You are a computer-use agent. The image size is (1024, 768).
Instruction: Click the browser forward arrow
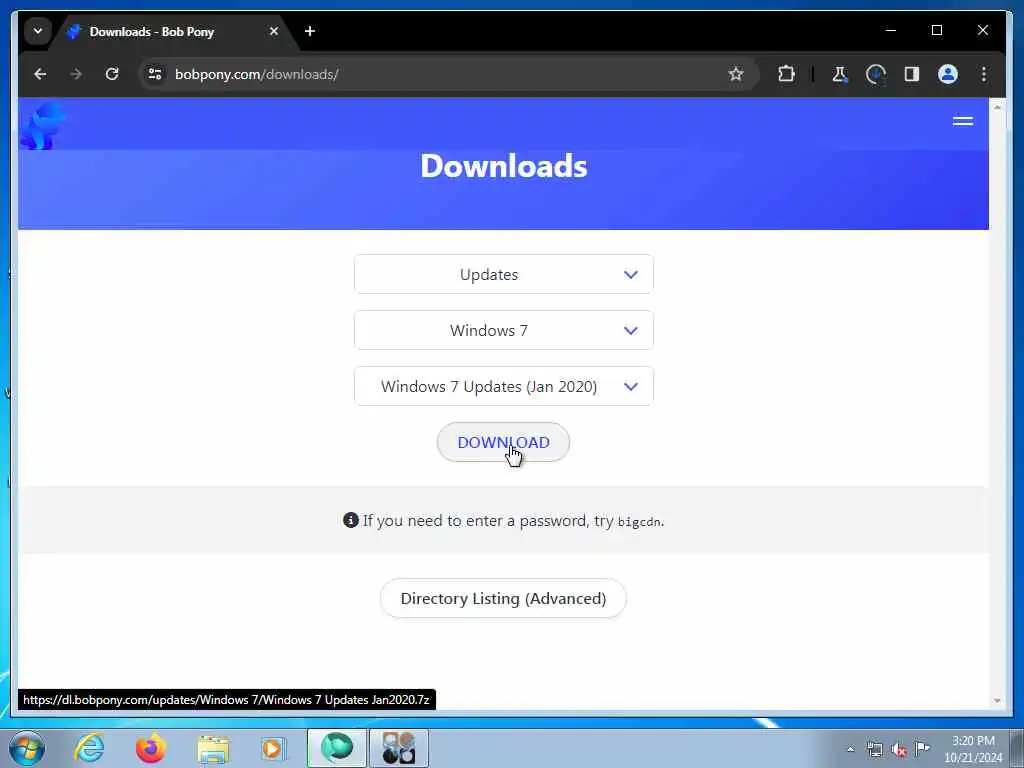tap(76, 74)
